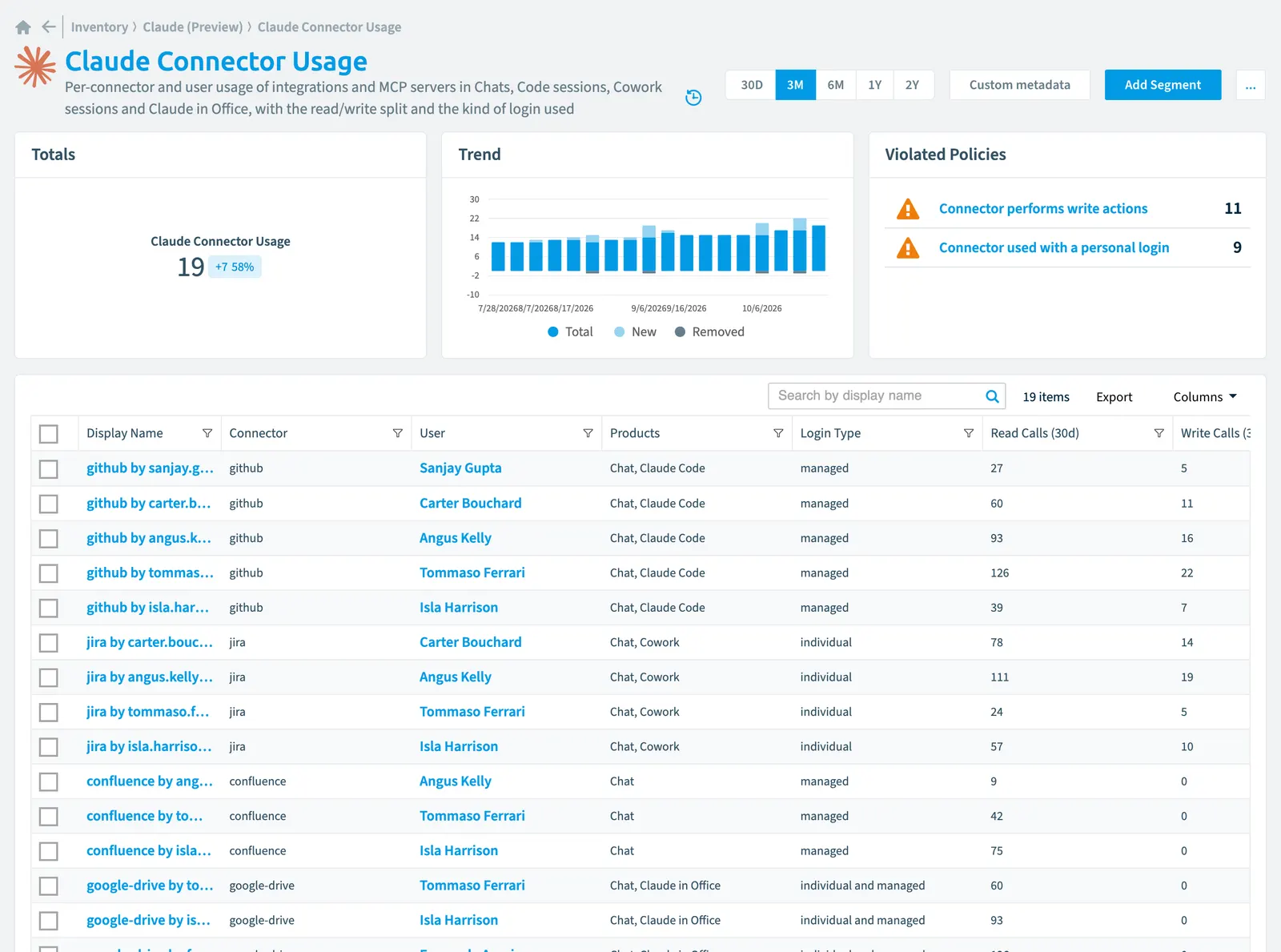Viewport: 1281px width, 952px height.
Task: Click the Custom metadata button
Action: tap(1019, 85)
